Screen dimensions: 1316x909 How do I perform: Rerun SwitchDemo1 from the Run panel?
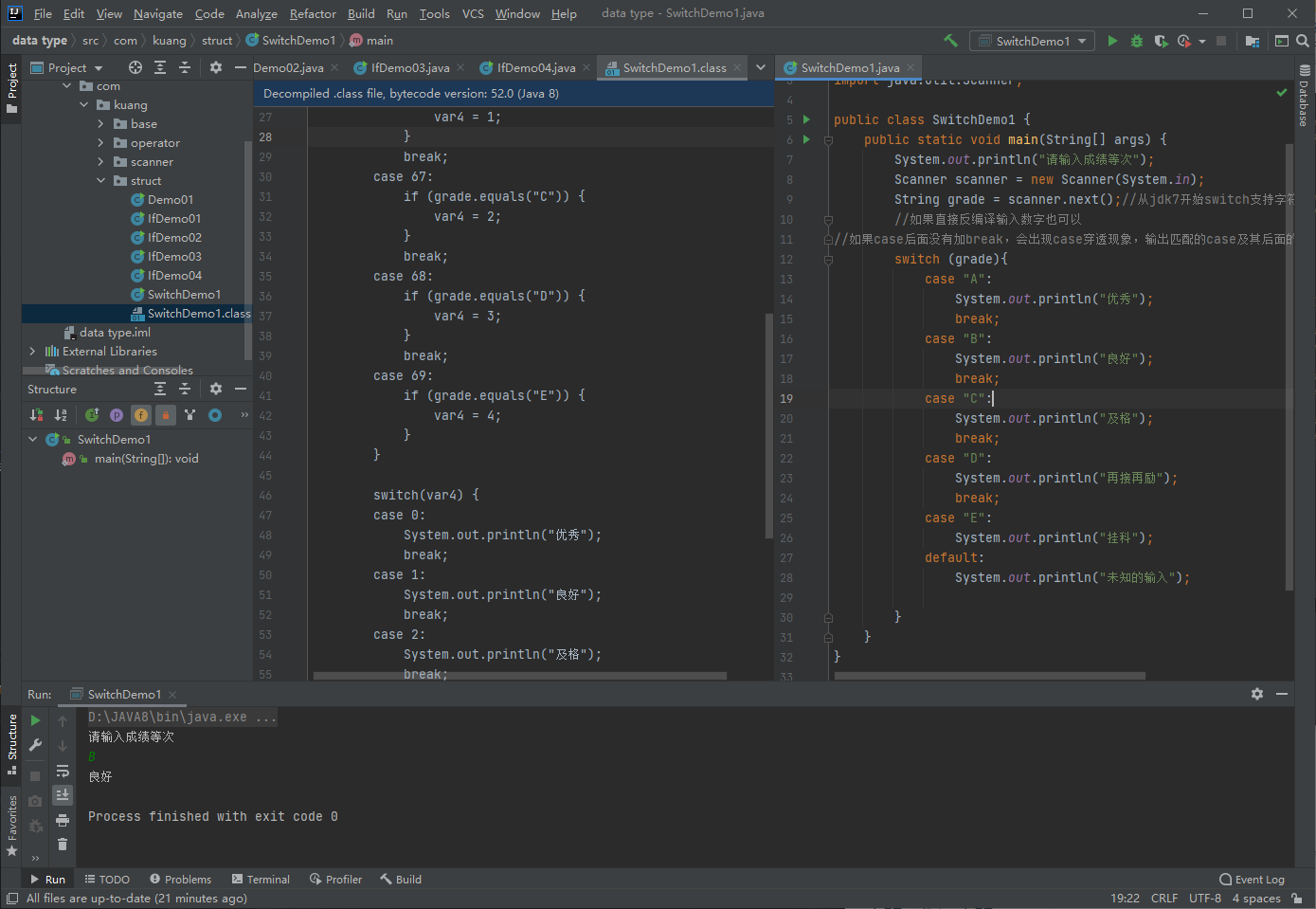(x=36, y=721)
